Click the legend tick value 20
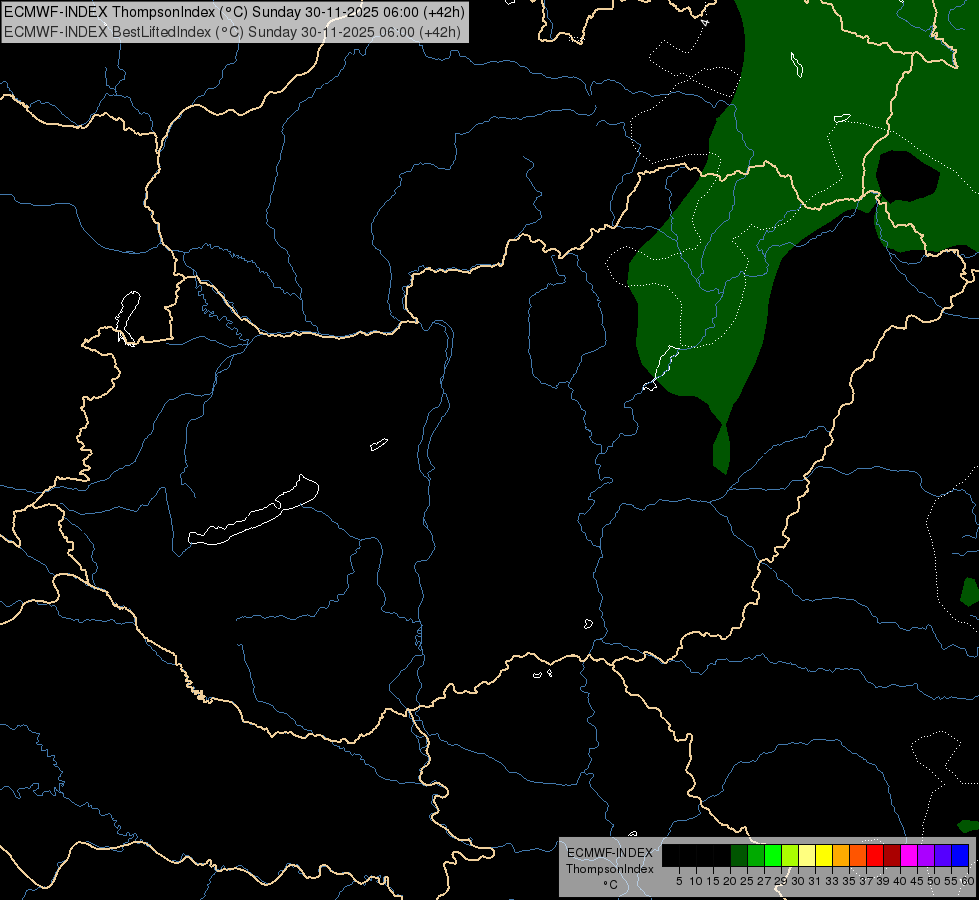 (x=730, y=881)
